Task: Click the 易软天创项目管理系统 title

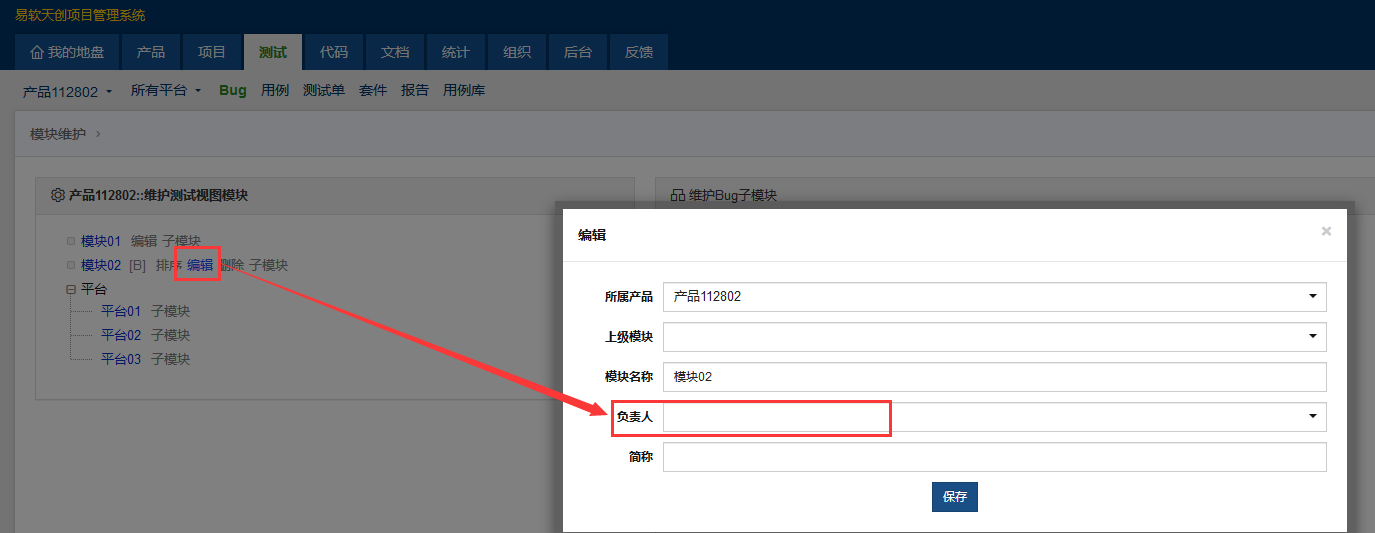Action: pos(80,15)
